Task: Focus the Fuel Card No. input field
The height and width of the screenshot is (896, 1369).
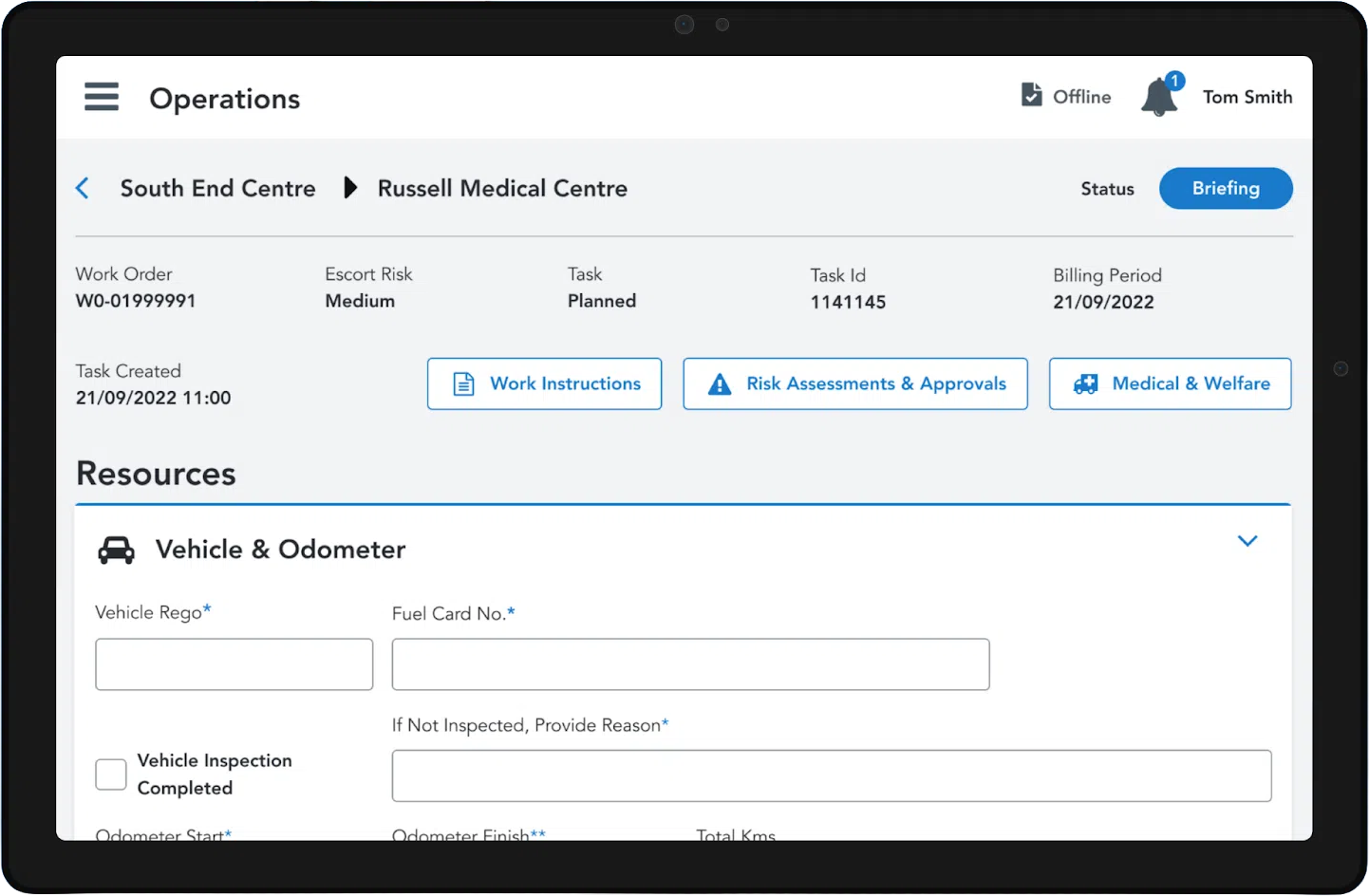Action: pos(690,664)
